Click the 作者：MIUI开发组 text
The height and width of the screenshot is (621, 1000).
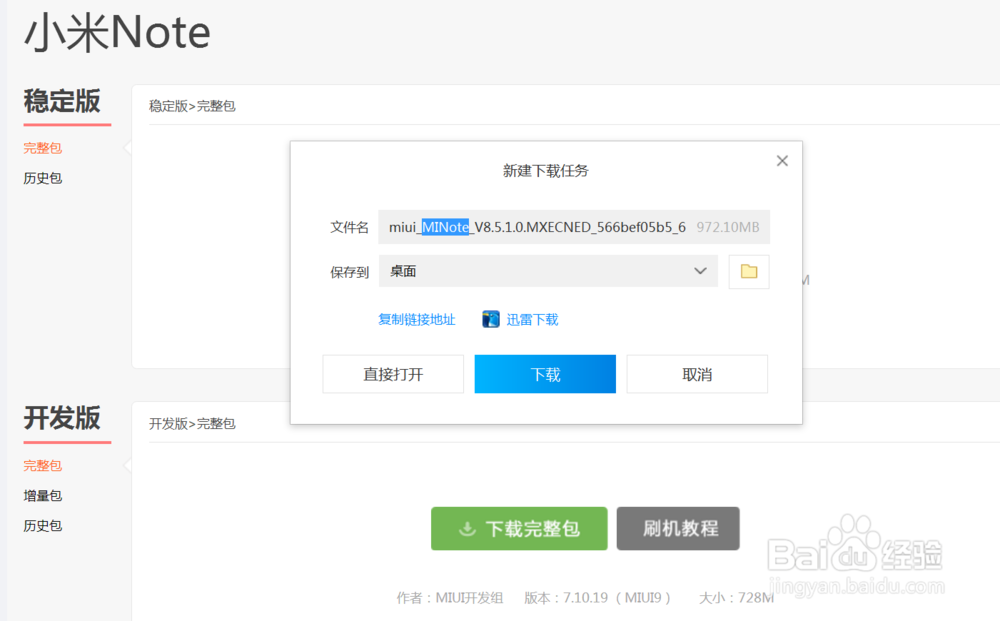[x=450, y=597]
